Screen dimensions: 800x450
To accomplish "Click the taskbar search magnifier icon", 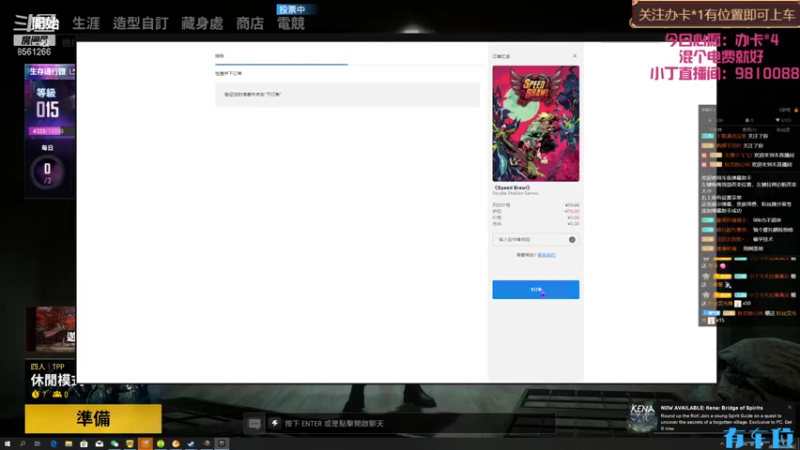I will 22,444.
